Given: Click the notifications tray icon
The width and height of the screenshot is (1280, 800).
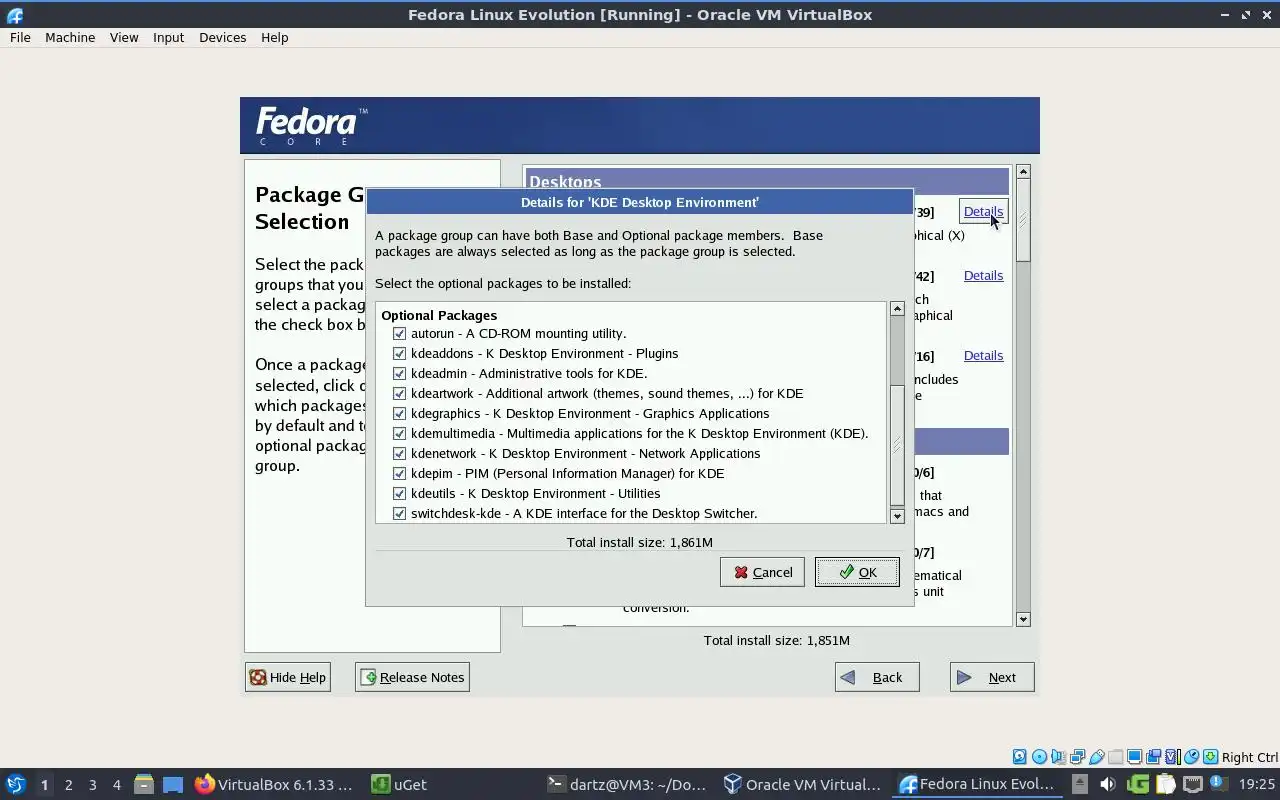Looking at the screenshot, I should (x=1219, y=783).
